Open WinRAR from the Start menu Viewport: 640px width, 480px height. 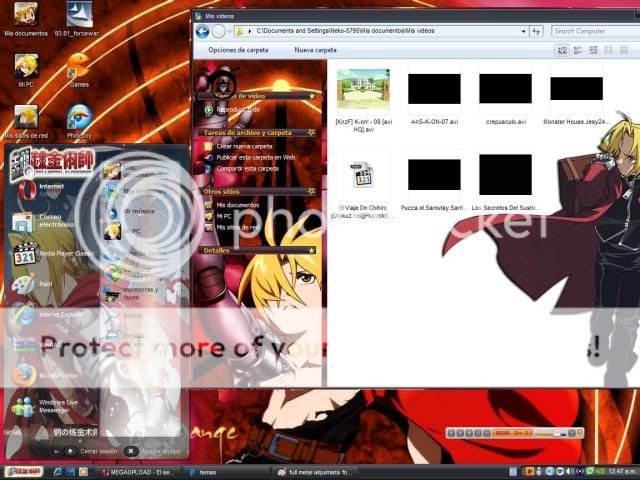(x=39, y=345)
